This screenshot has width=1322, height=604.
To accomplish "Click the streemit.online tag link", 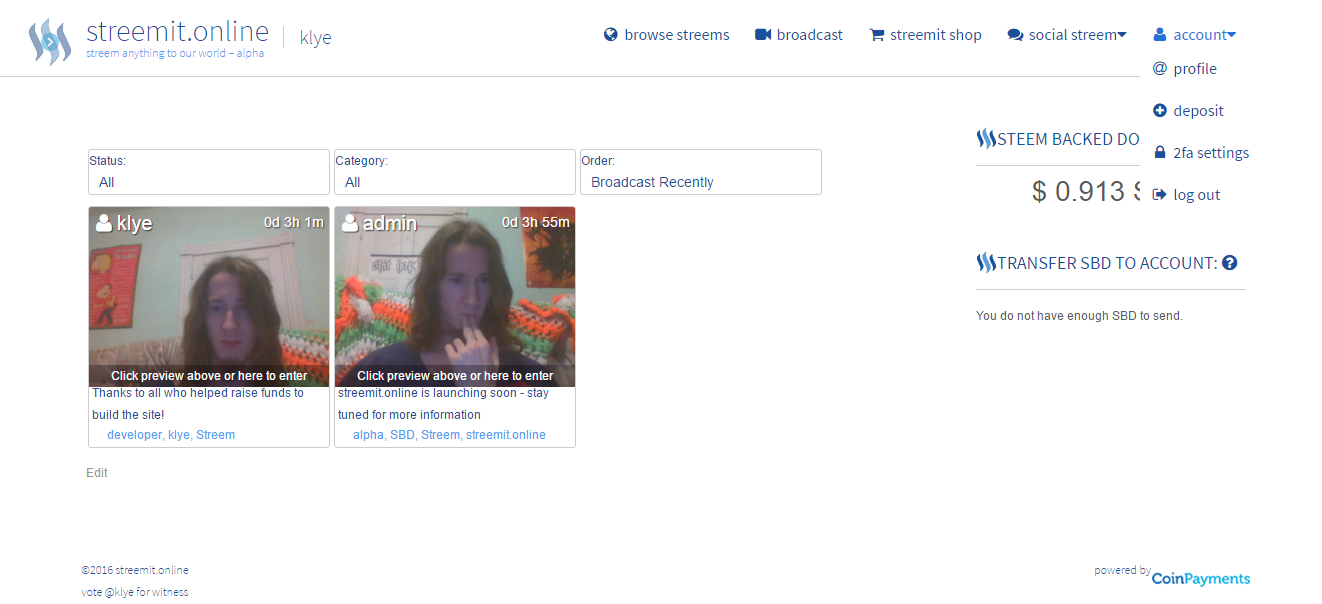I will [x=506, y=435].
